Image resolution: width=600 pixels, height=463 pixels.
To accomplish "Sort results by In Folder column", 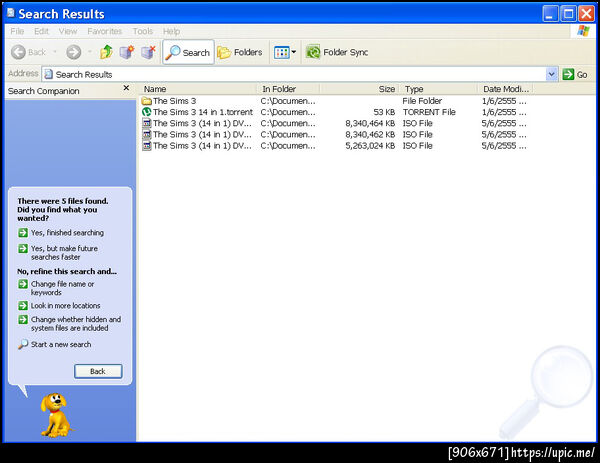I will (x=288, y=89).
